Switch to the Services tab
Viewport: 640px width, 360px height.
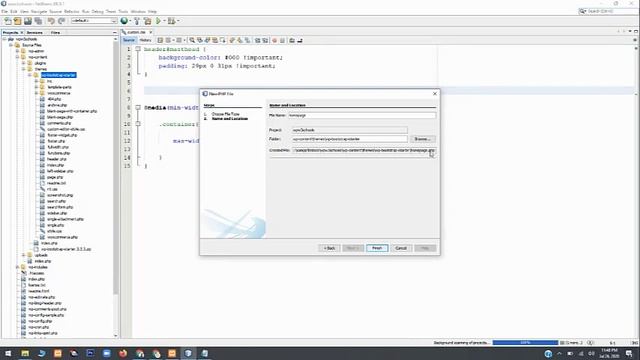pyautogui.click(x=35, y=32)
